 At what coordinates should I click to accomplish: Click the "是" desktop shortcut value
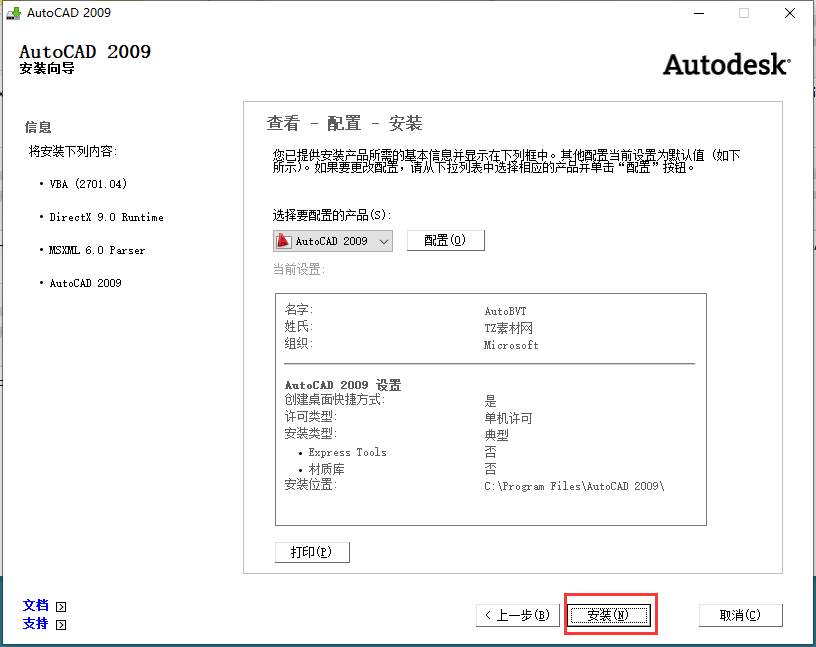click(490, 401)
